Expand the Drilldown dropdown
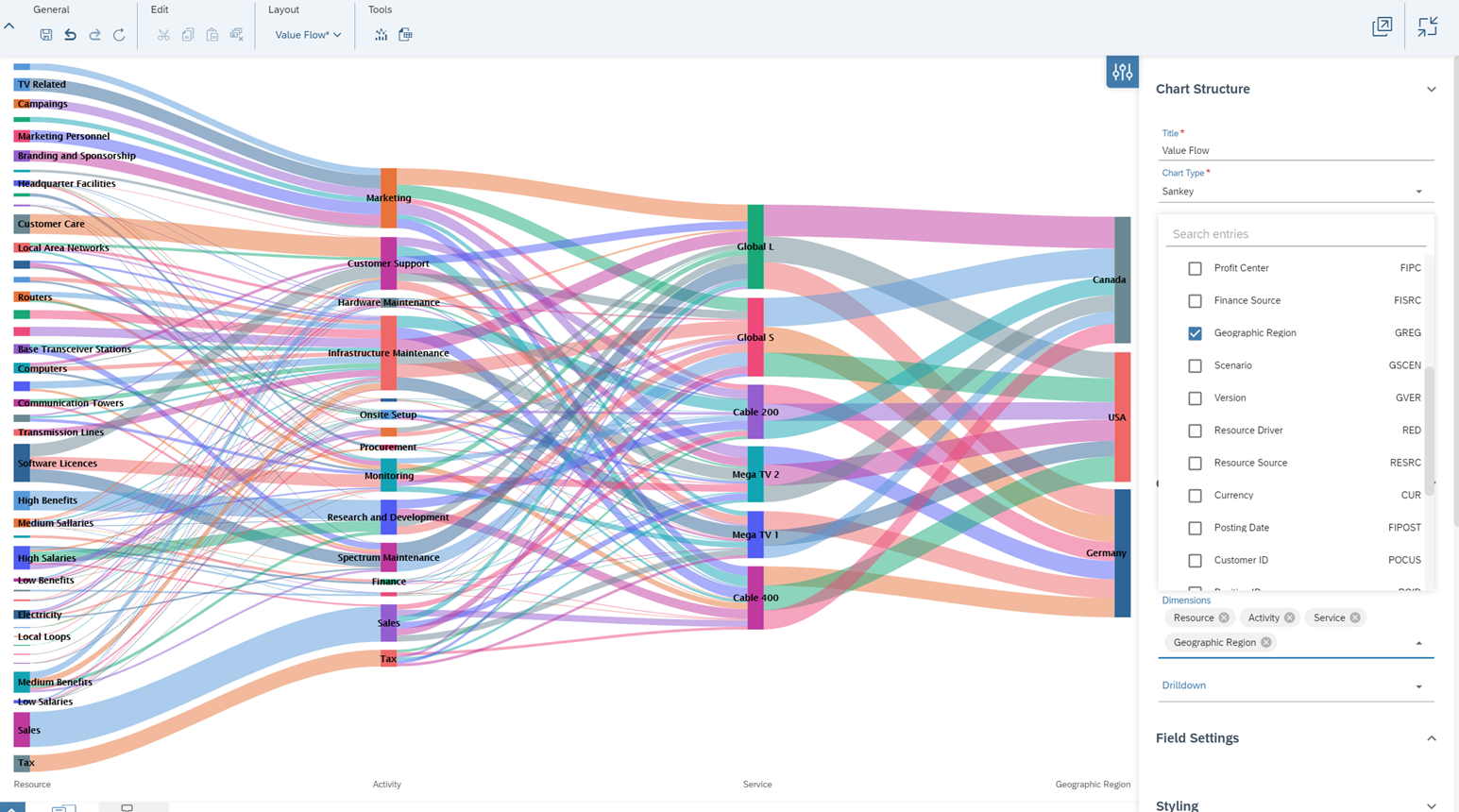The image size is (1459, 812). (1417, 686)
